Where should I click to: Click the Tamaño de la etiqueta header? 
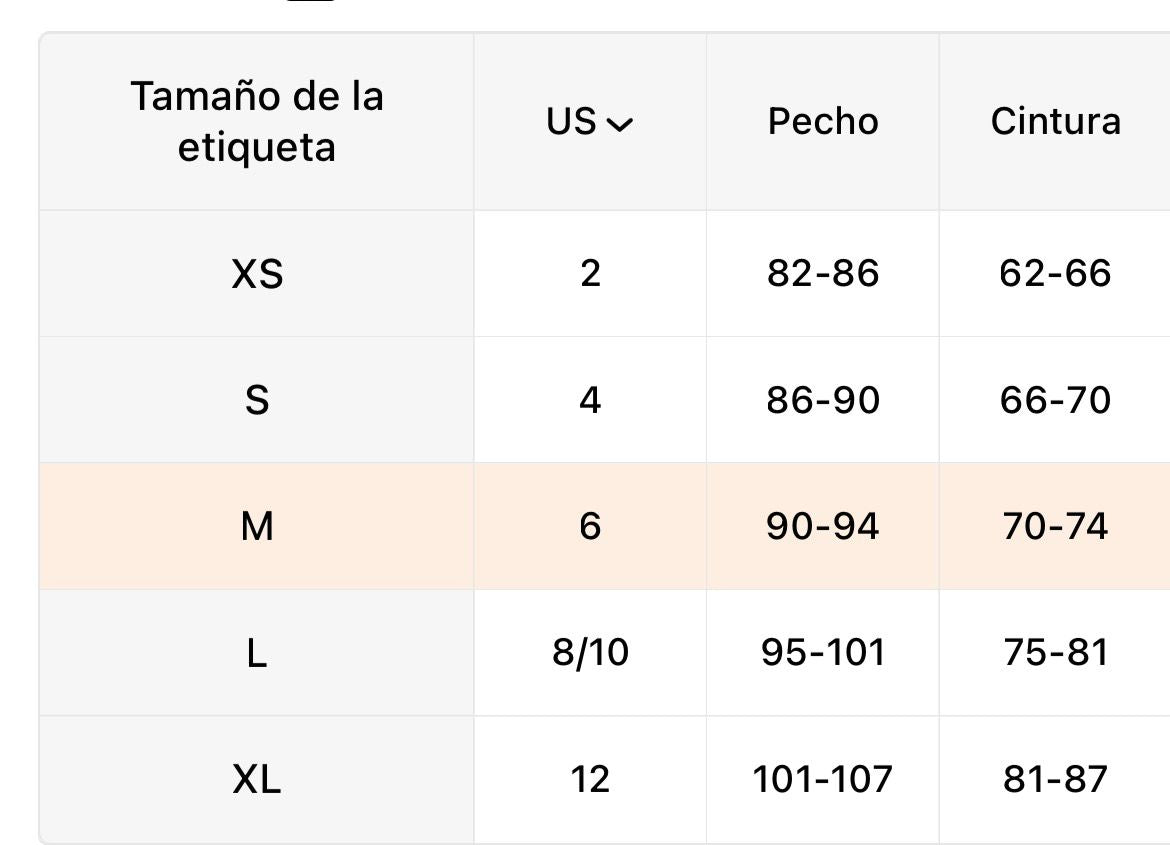click(x=257, y=122)
